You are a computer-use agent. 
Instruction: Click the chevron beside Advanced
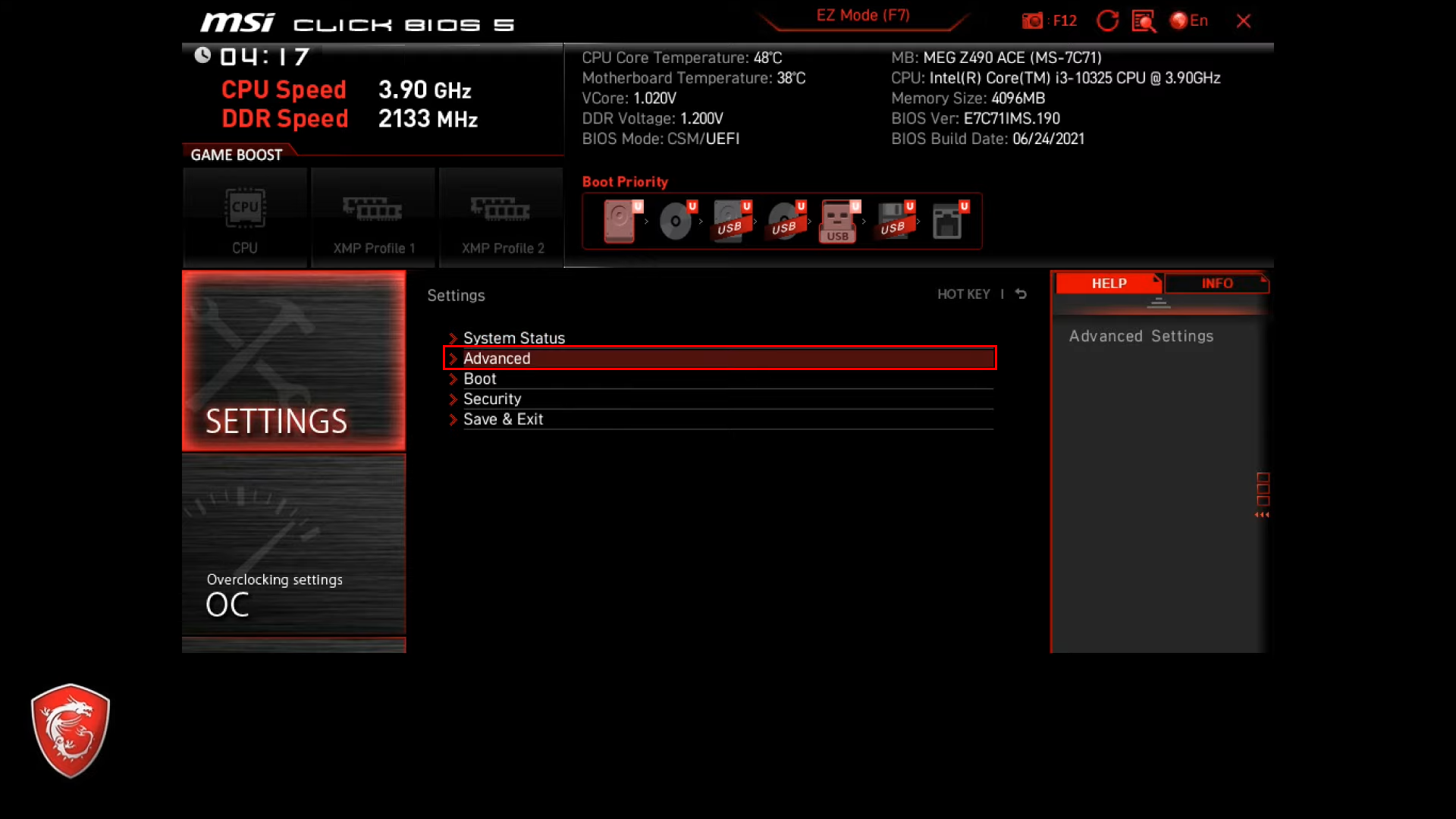pyautogui.click(x=453, y=359)
